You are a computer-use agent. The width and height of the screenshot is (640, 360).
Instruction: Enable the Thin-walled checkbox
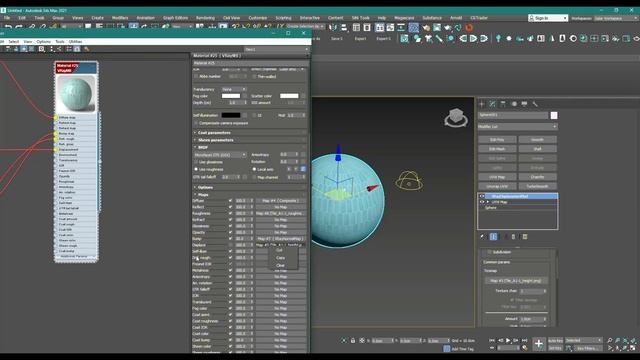pos(254,76)
